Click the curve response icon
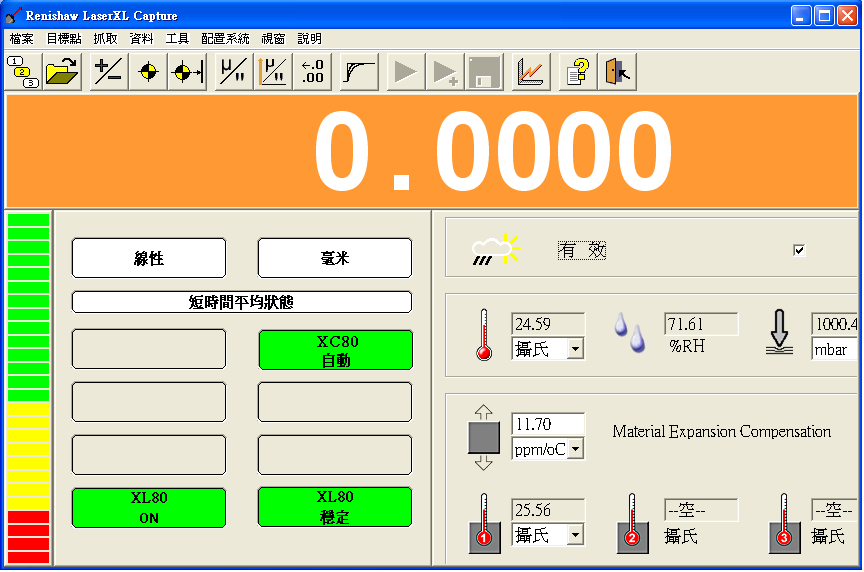Viewport: 864px width, 572px height. coord(359,72)
